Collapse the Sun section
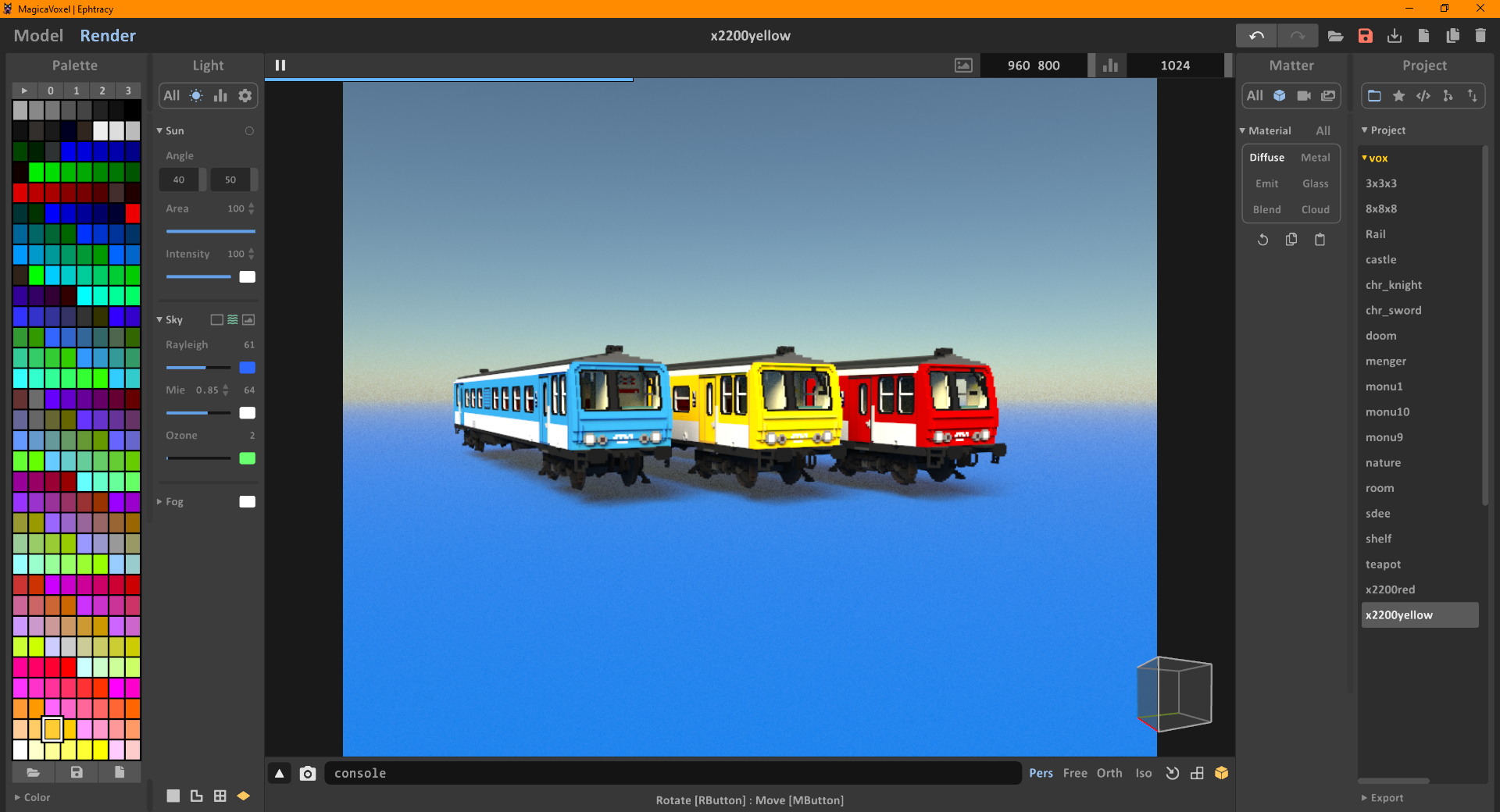Viewport: 1500px width, 812px height. [x=160, y=131]
